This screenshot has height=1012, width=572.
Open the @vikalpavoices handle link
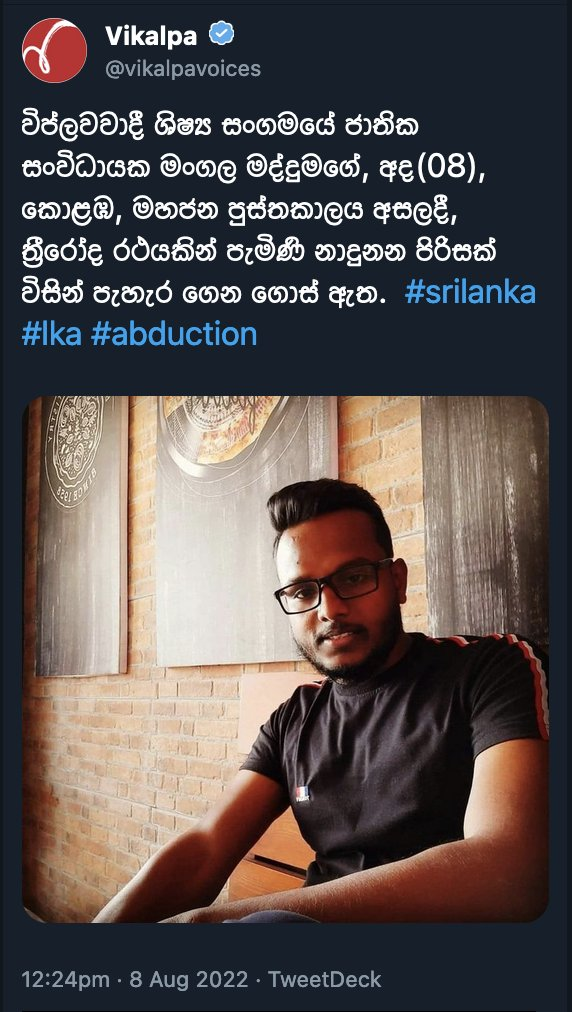click(183, 69)
